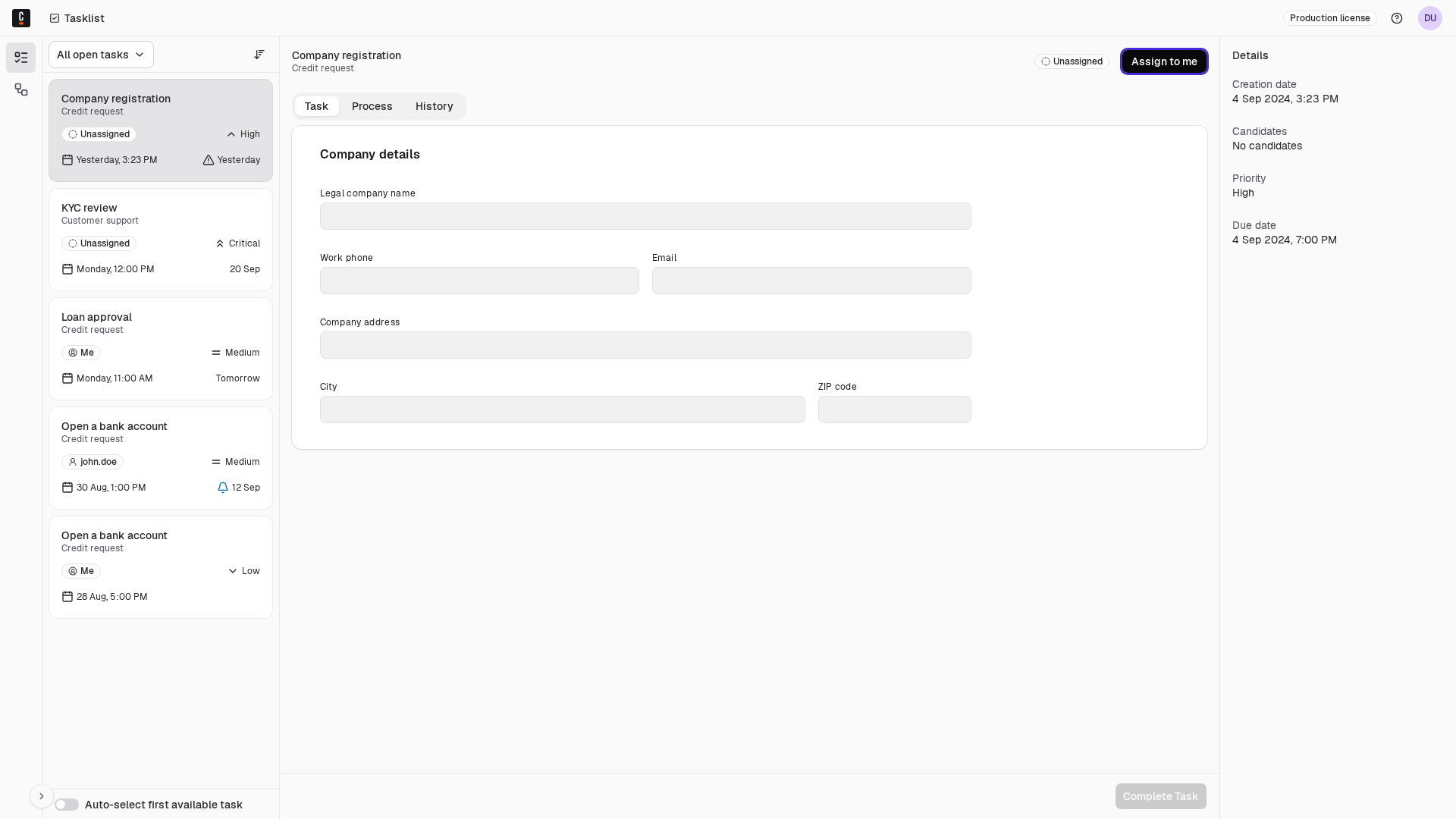
Task: Open the DU user avatar menu
Action: pos(1430,18)
